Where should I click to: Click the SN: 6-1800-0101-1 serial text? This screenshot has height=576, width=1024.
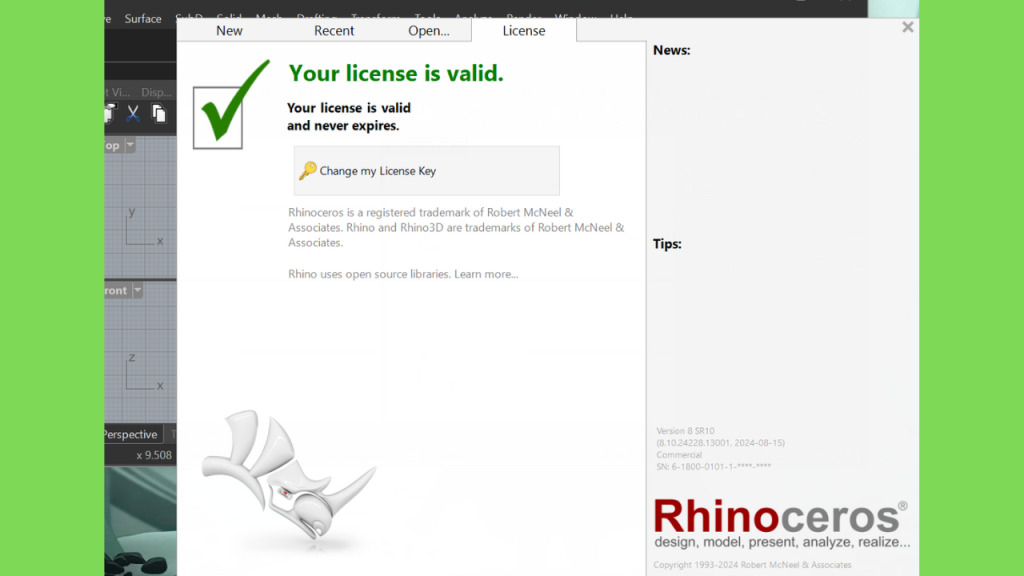[x=713, y=466]
